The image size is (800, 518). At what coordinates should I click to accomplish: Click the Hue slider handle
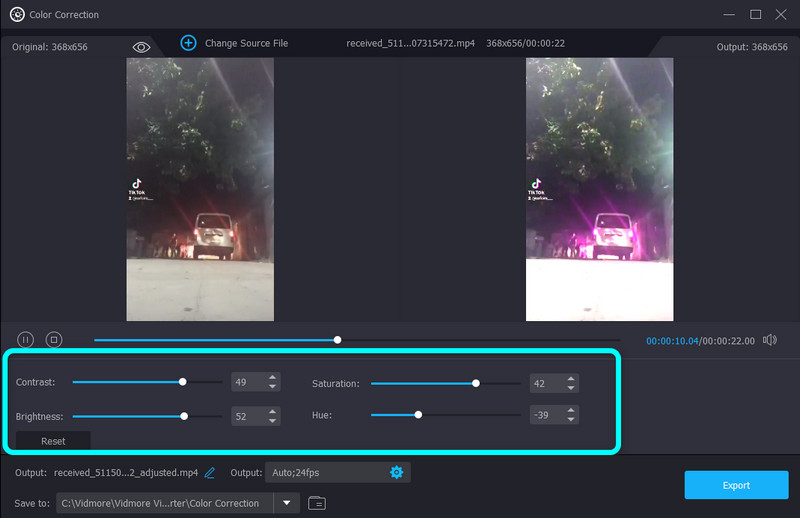[x=418, y=414]
